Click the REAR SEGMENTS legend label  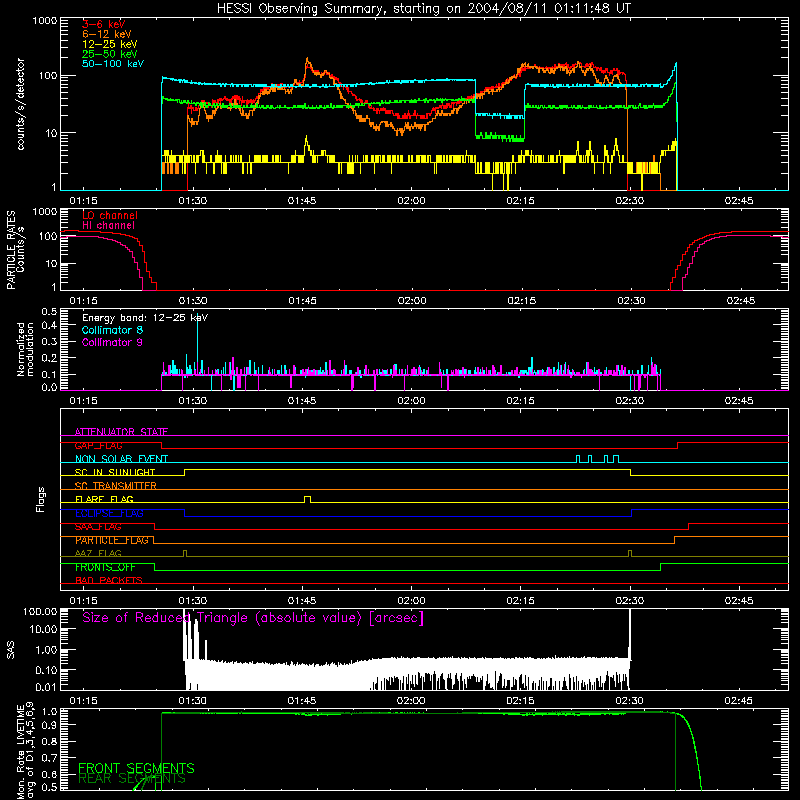pyautogui.click(x=132, y=779)
